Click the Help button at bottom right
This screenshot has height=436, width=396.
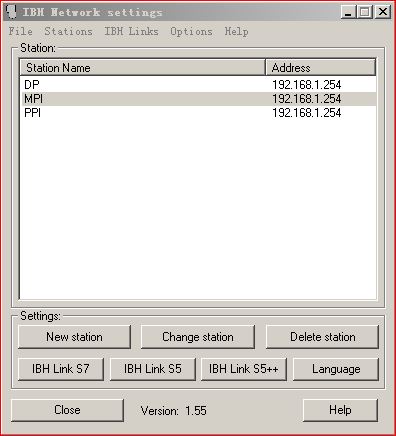point(340,410)
